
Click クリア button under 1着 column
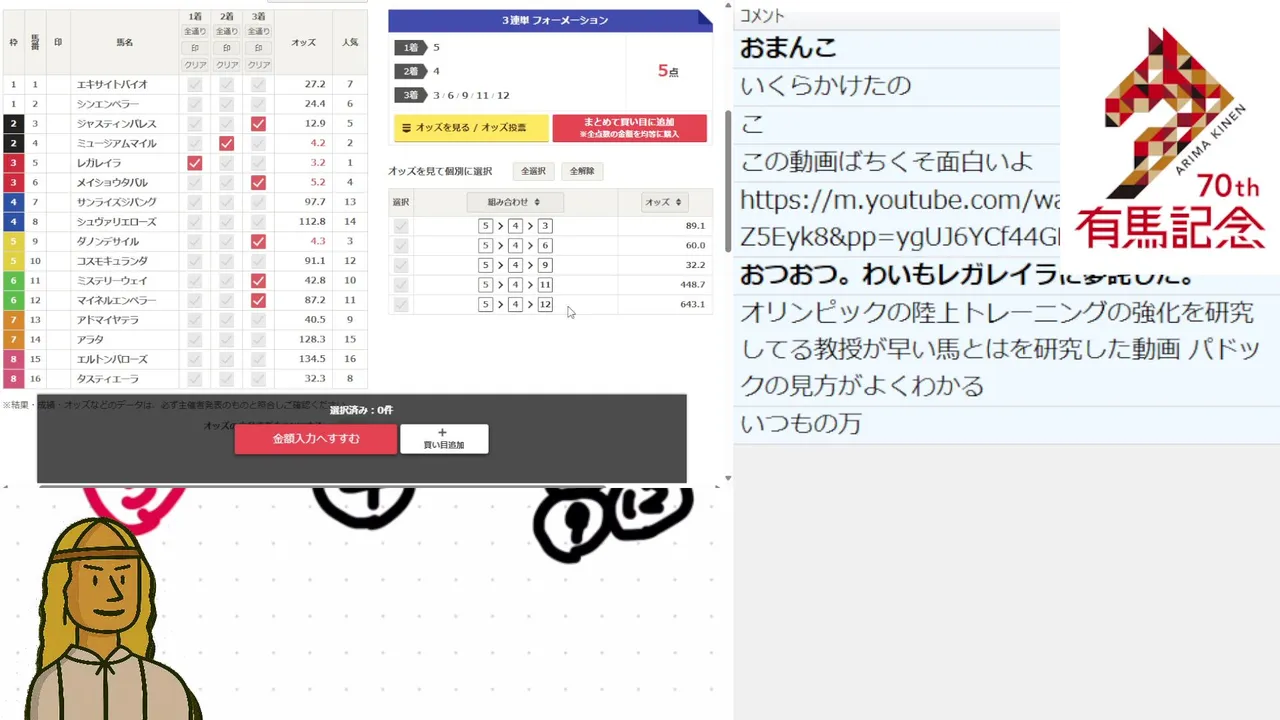195,64
